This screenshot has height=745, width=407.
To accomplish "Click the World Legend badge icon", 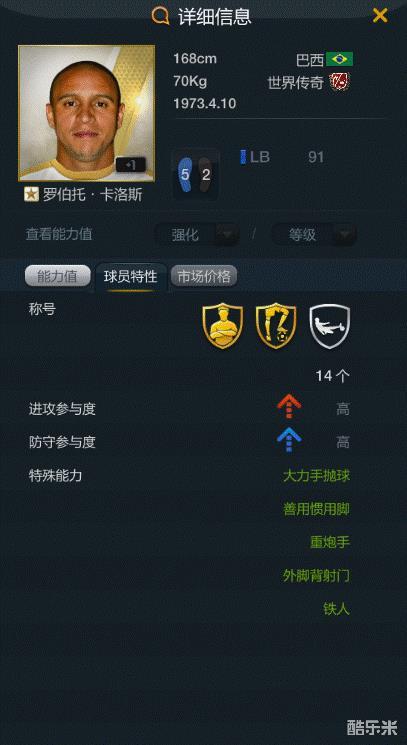I will [x=340, y=83].
